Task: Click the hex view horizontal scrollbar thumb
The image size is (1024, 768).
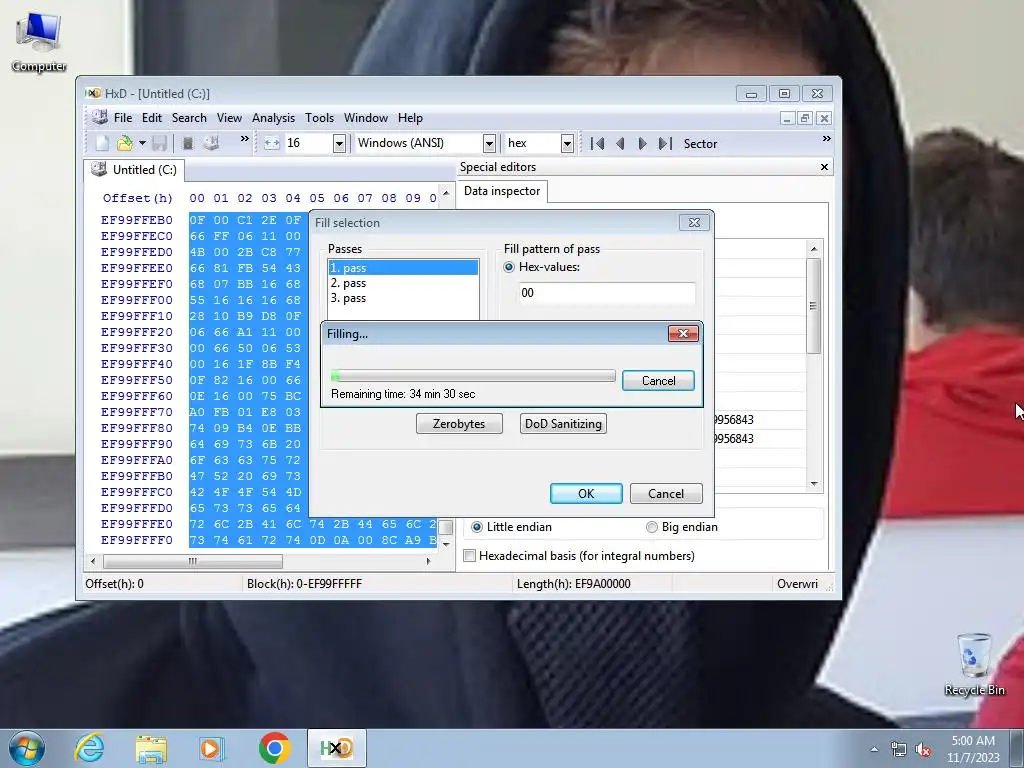Action: click(193, 562)
